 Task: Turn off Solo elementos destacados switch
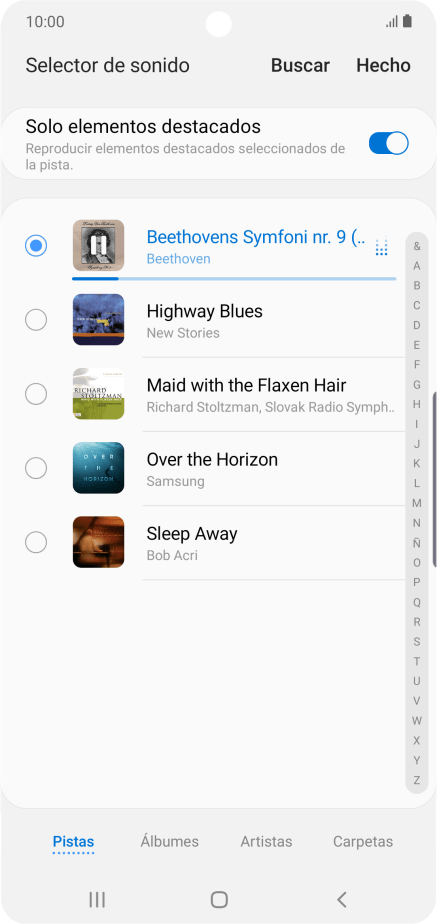tap(388, 143)
